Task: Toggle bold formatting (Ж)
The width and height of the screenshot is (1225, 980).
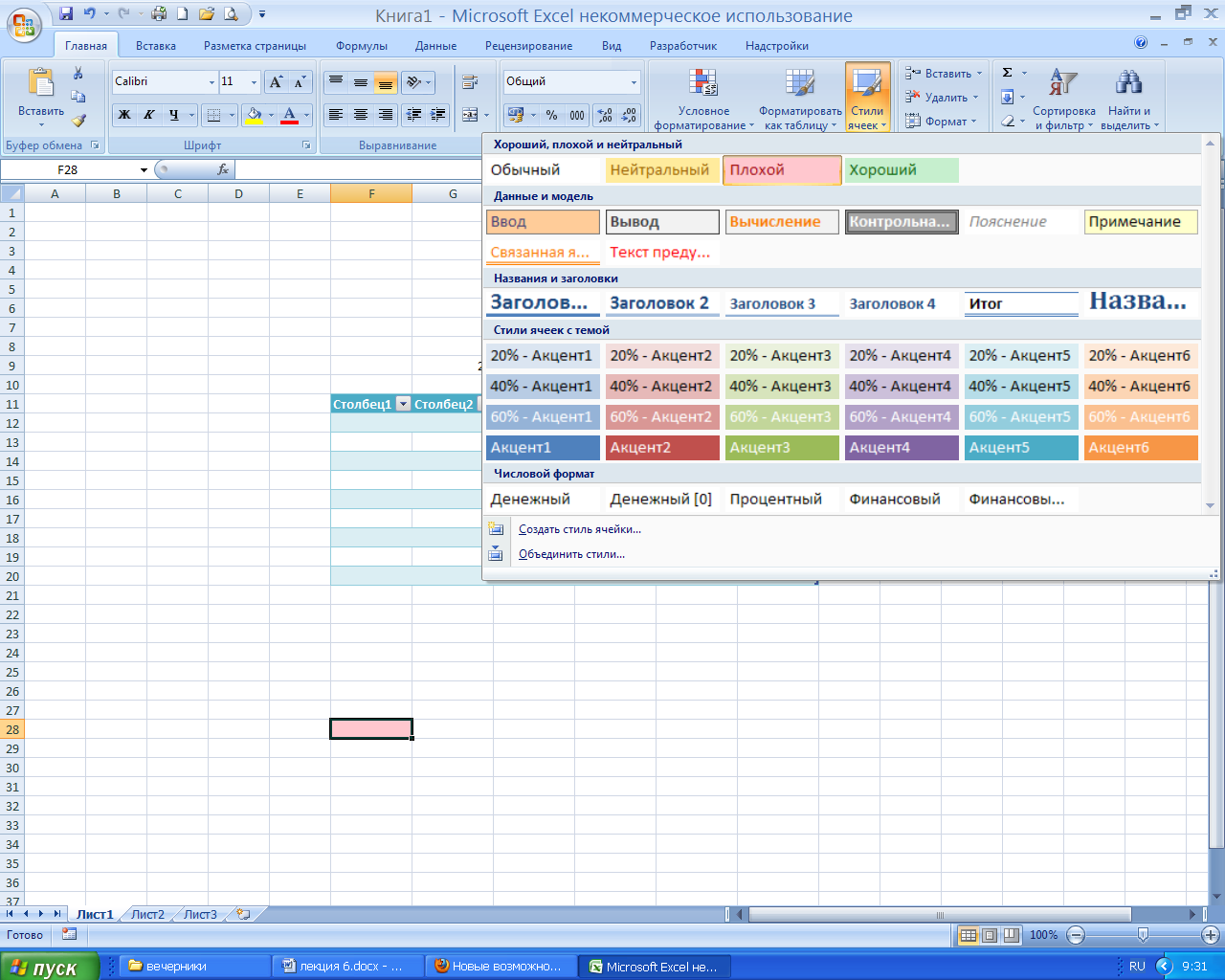Action: pos(124,115)
